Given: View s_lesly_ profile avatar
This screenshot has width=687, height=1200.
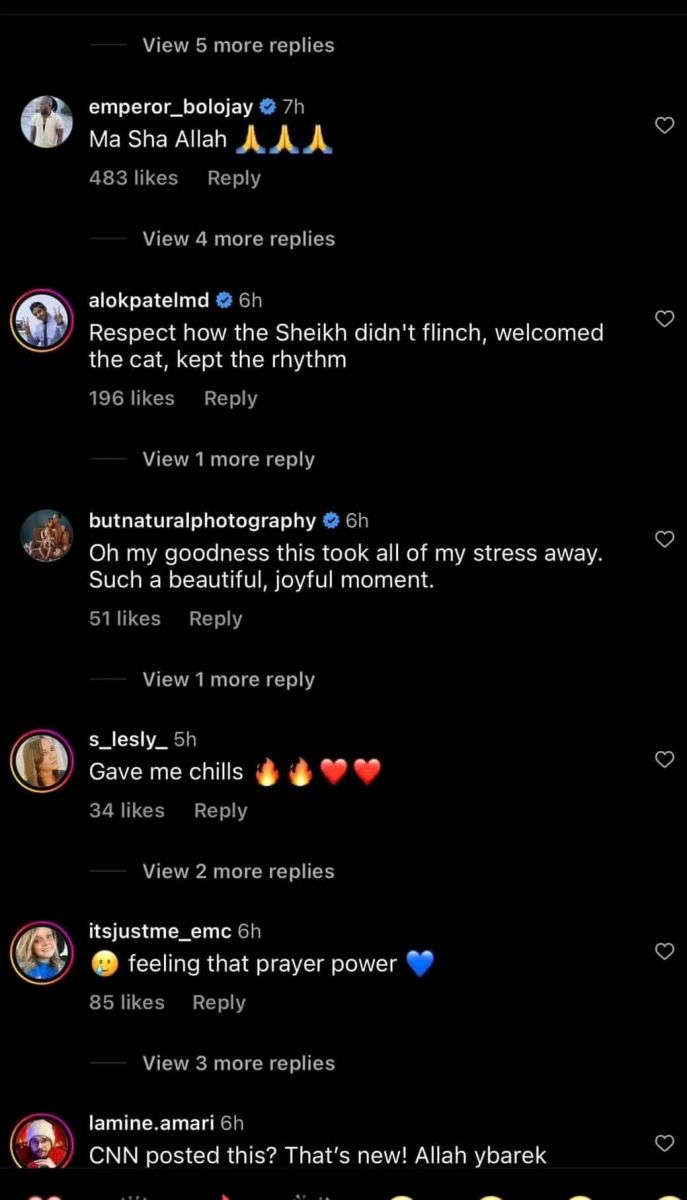Looking at the screenshot, I should click(42, 762).
